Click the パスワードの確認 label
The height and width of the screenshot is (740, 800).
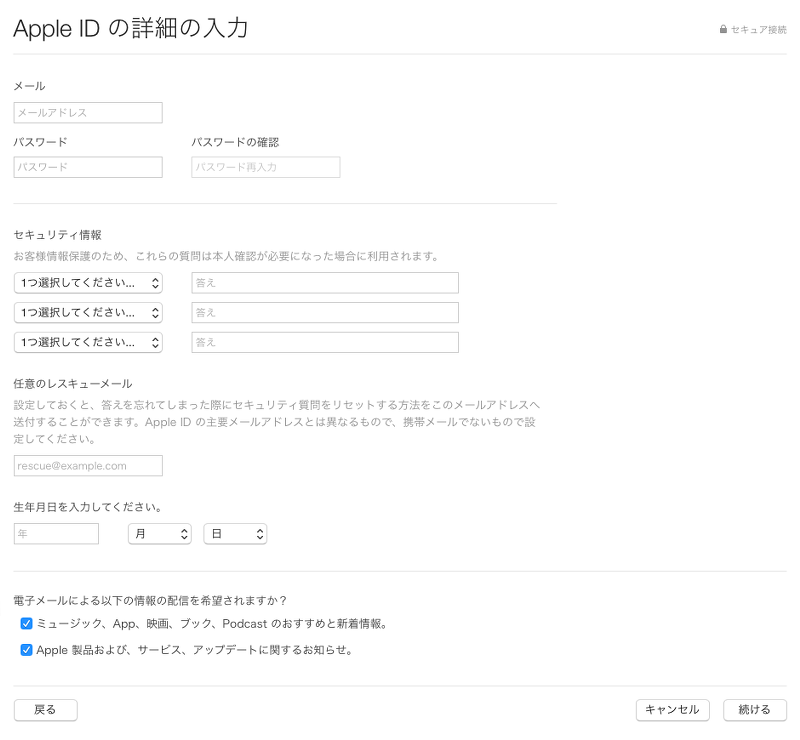tap(235, 142)
